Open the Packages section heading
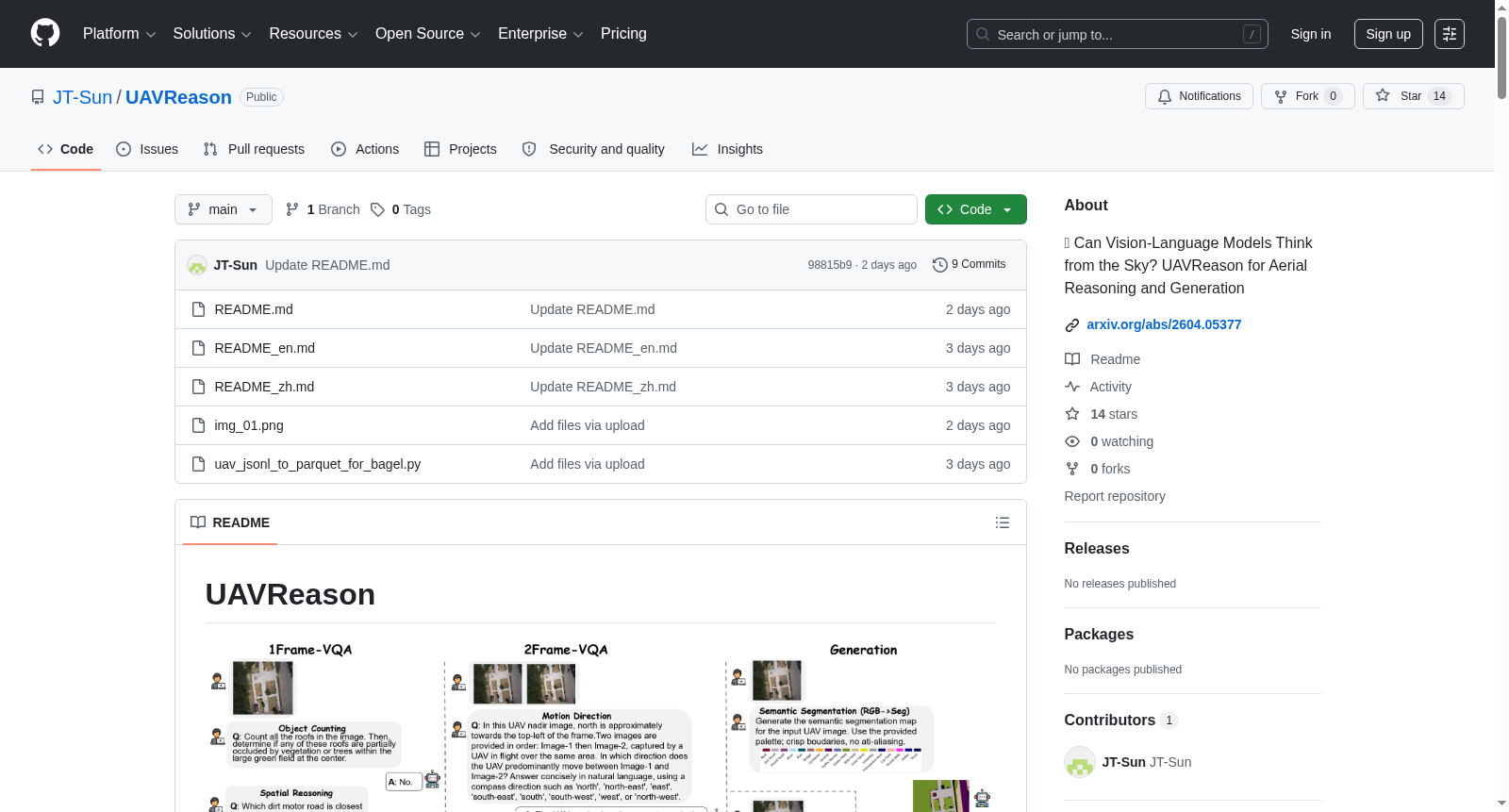The width and height of the screenshot is (1509, 812). click(1099, 635)
